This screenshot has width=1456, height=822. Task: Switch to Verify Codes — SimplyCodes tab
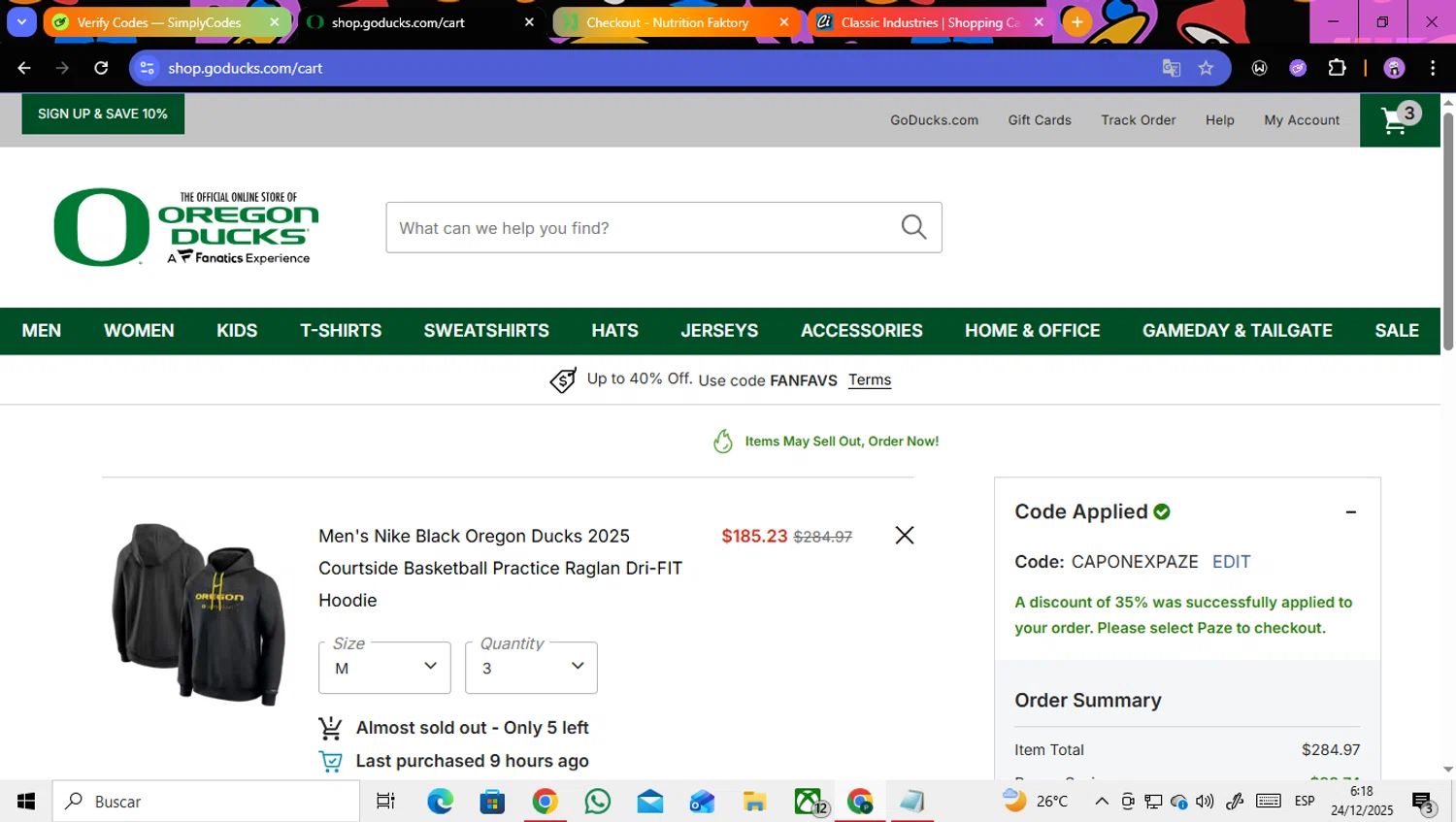159,21
